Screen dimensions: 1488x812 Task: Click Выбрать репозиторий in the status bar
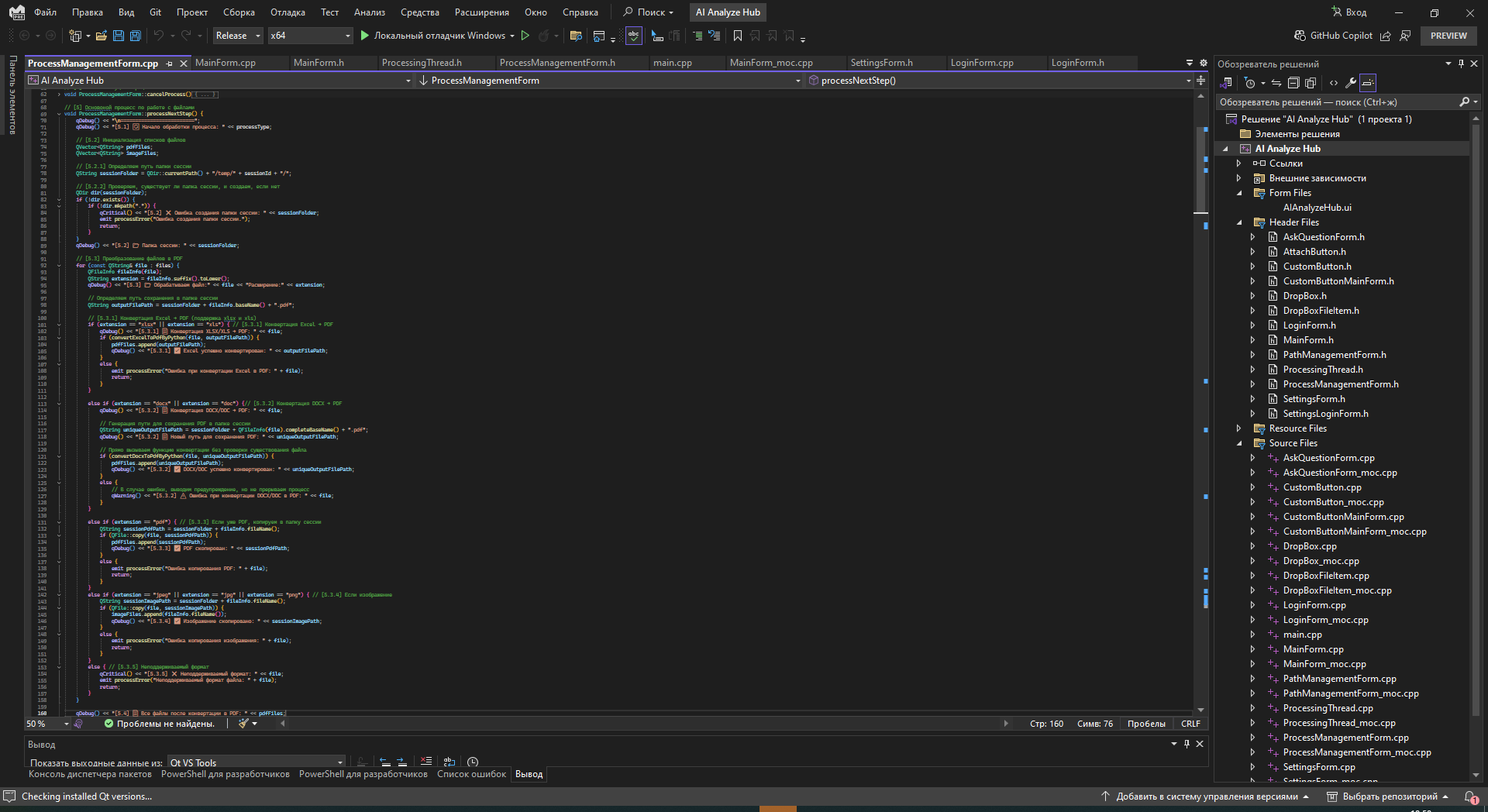[1389, 797]
